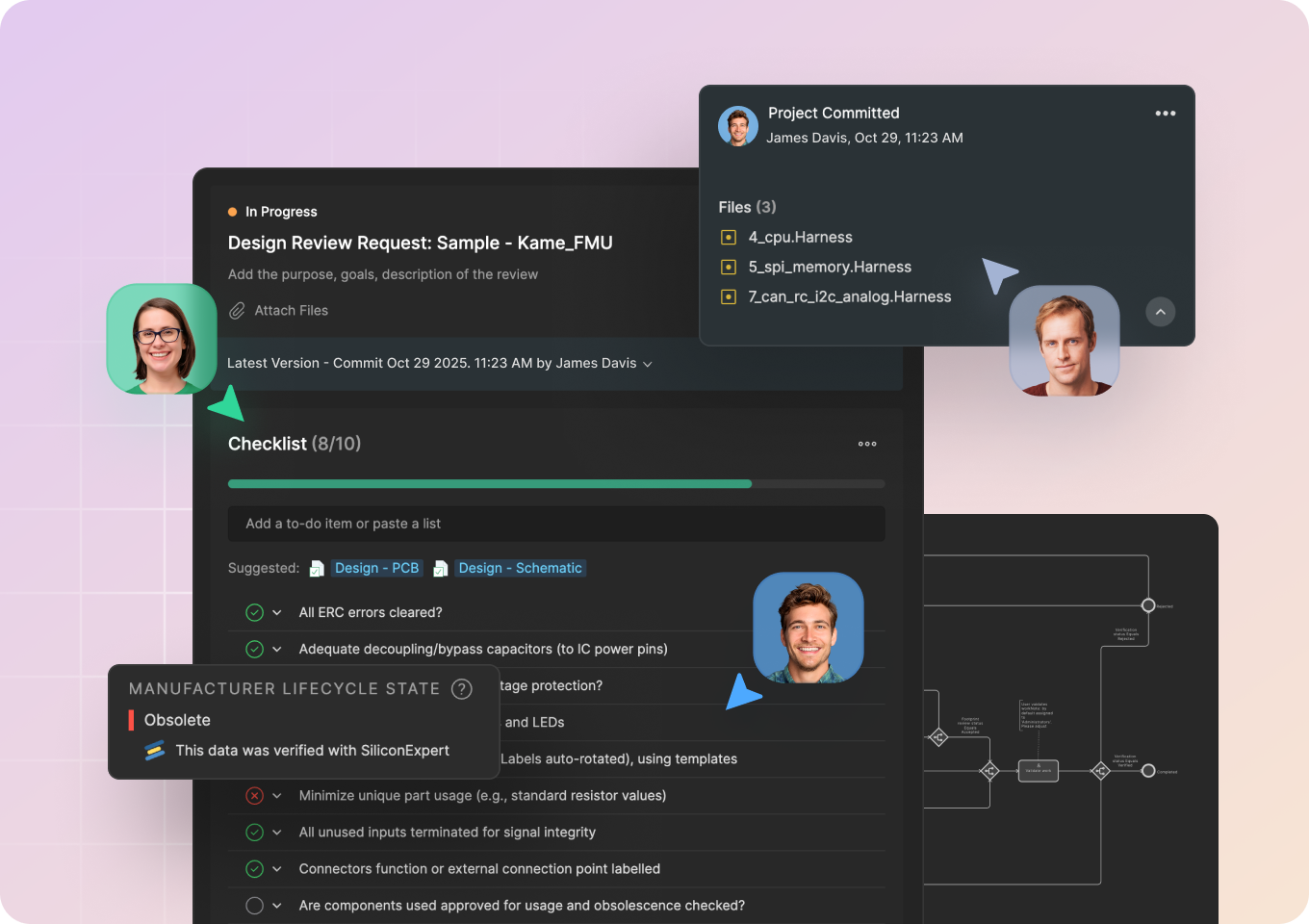Select the Design - PCB suggested tag

(x=376, y=568)
